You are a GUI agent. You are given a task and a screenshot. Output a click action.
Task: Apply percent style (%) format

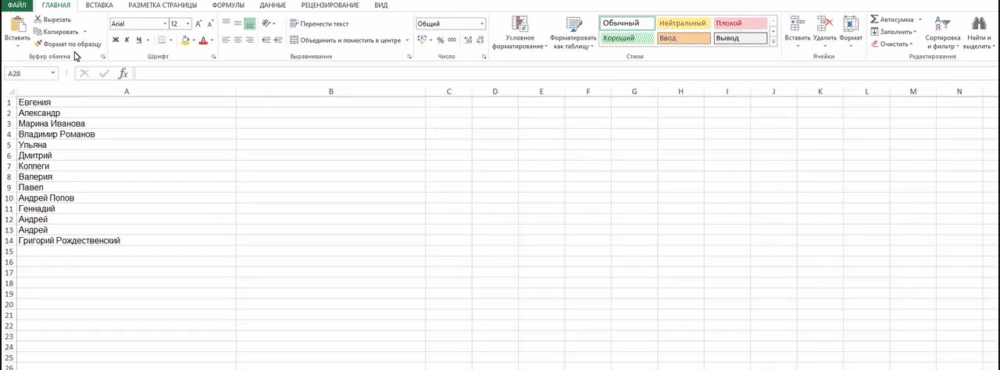tap(440, 40)
